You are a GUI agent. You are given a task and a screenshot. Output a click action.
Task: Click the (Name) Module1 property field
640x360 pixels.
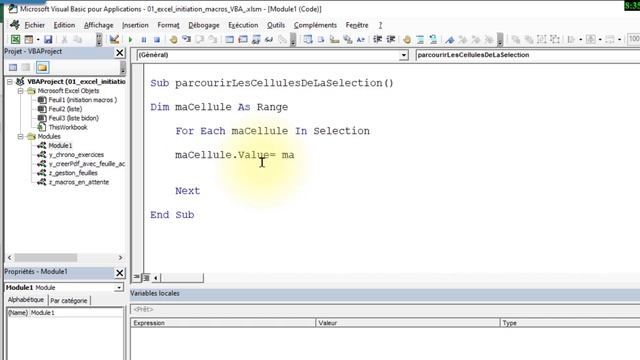64,313
